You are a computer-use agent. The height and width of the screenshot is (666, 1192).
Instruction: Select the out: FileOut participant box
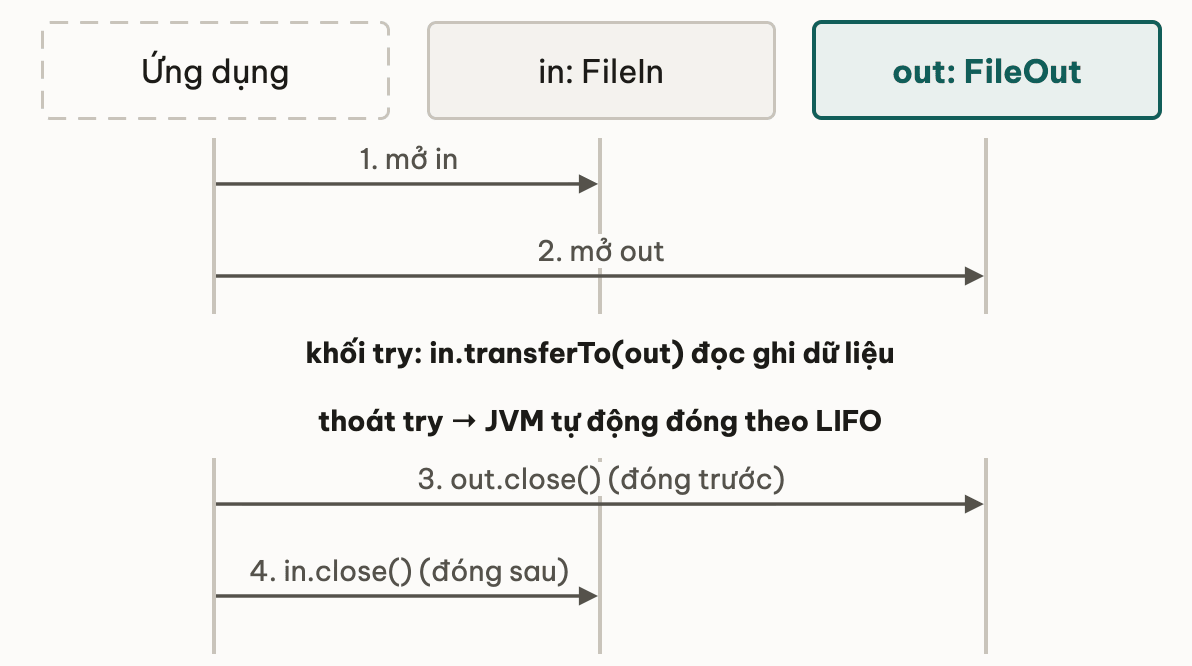(987, 71)
